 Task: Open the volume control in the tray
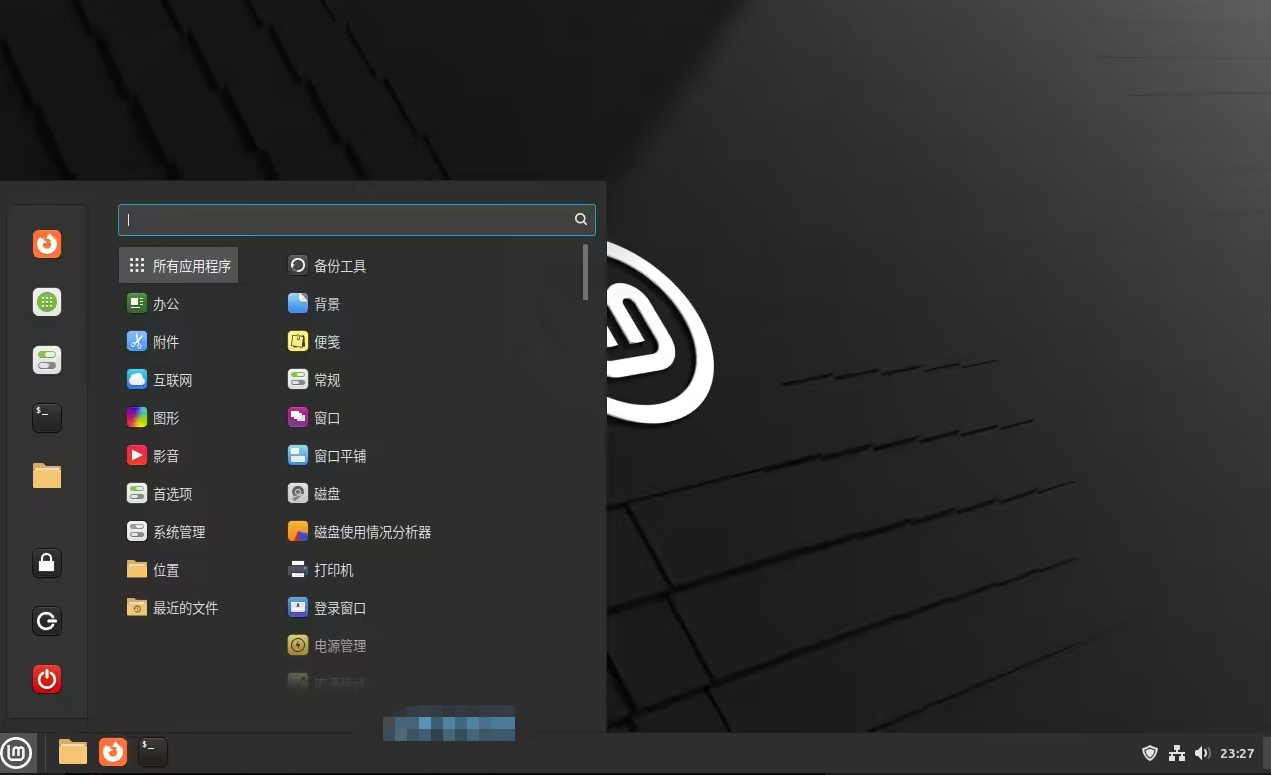click(1203, 753)
